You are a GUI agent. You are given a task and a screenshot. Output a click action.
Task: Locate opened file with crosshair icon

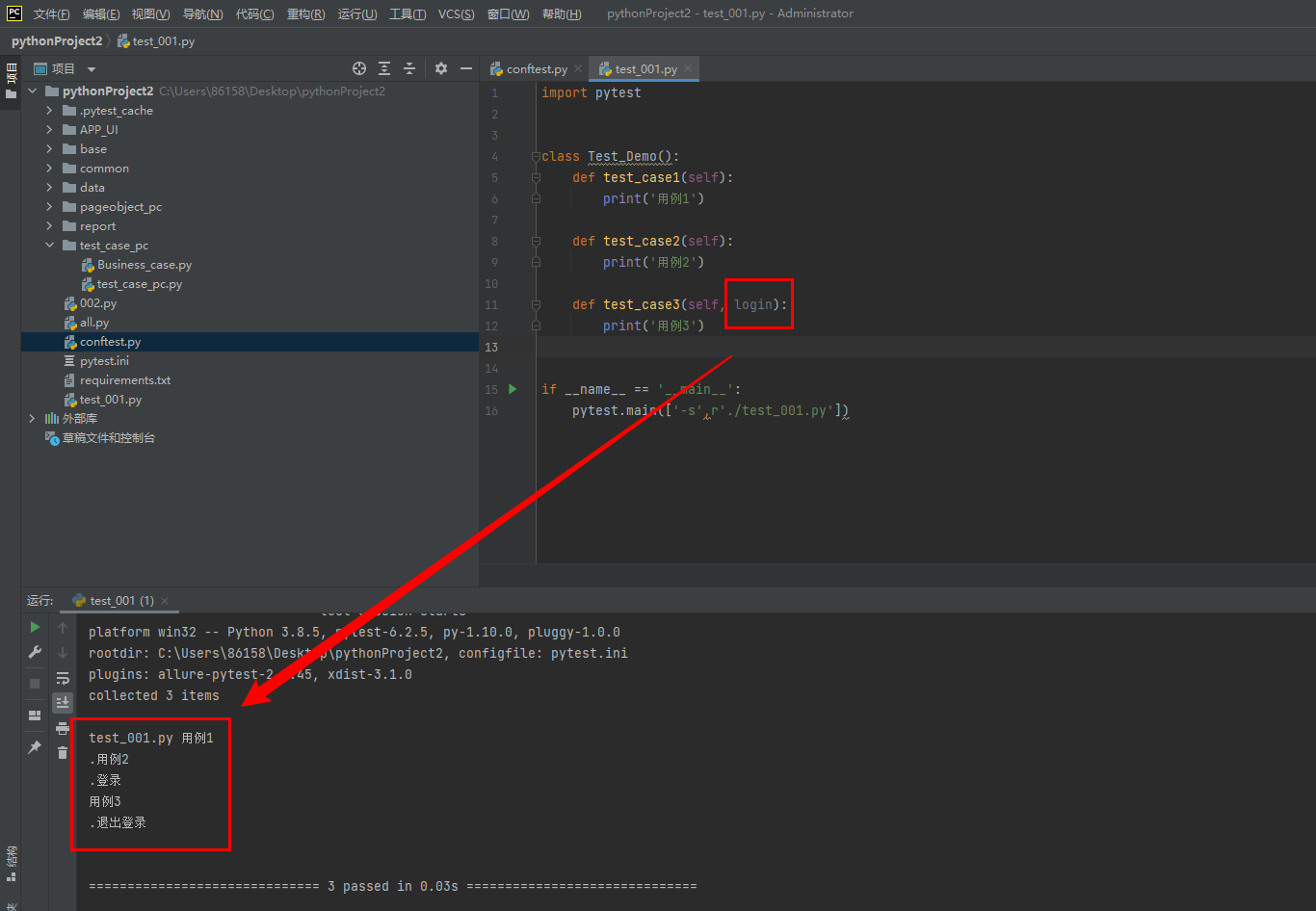tap(359, 68)
